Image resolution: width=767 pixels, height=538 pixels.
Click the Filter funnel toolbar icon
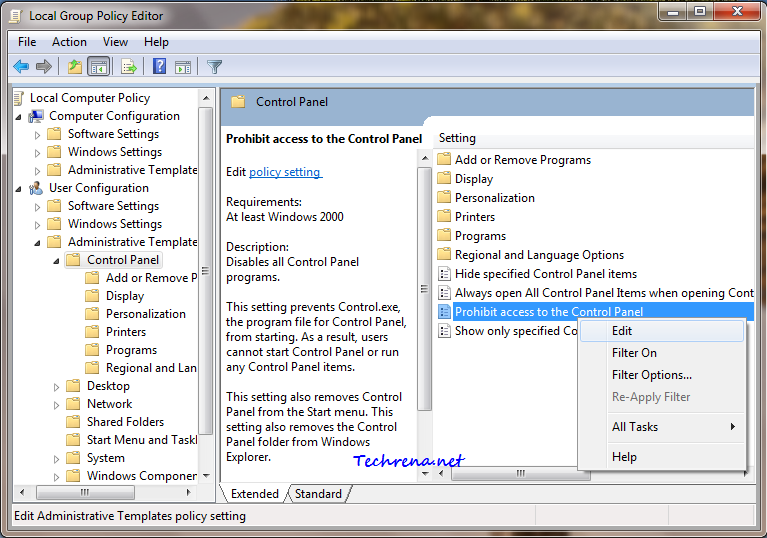pos(214,67)
